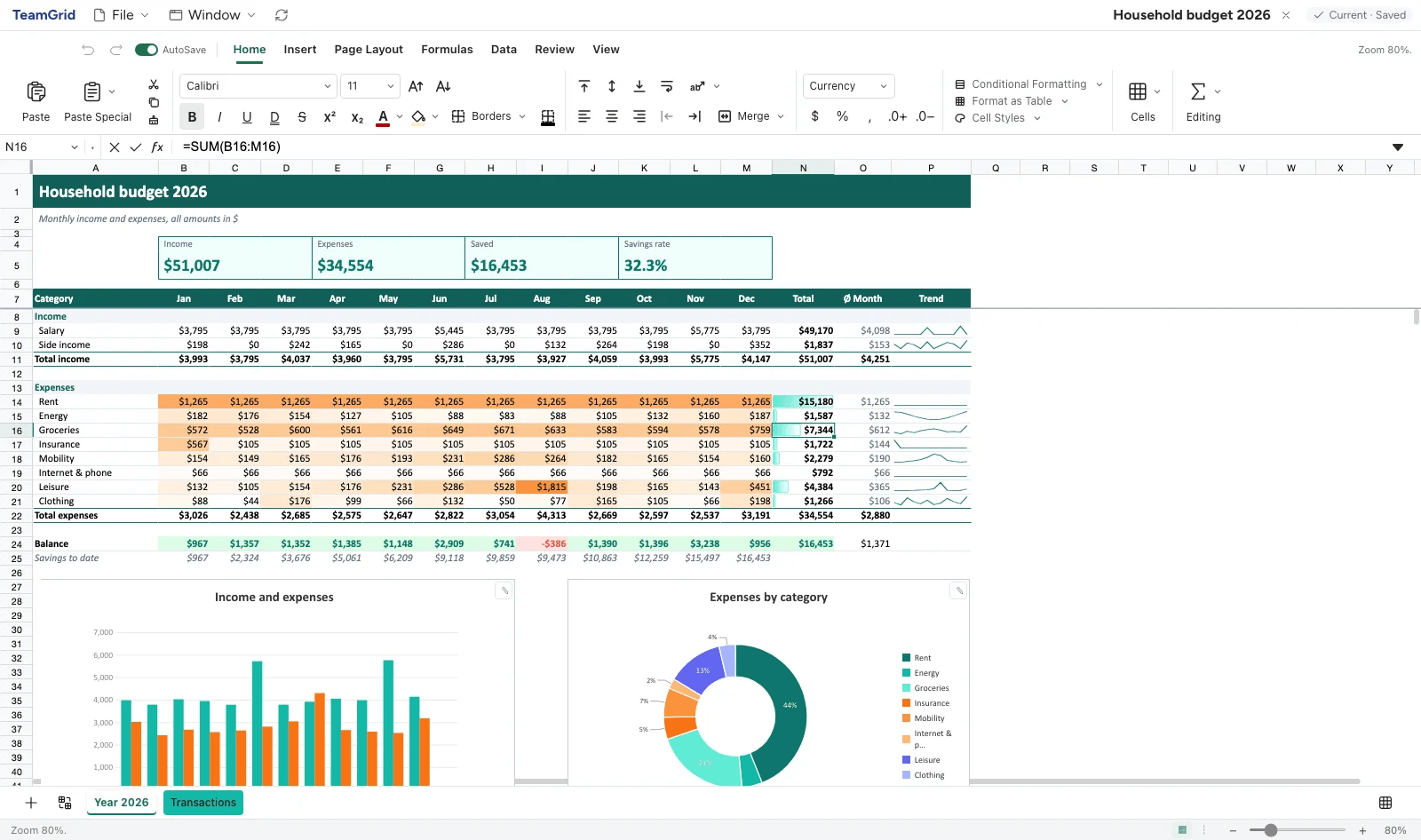The width and height of the screenshot is (1421, 840).
Task: Click the Cells button
Action: [x=1143, y=101]
